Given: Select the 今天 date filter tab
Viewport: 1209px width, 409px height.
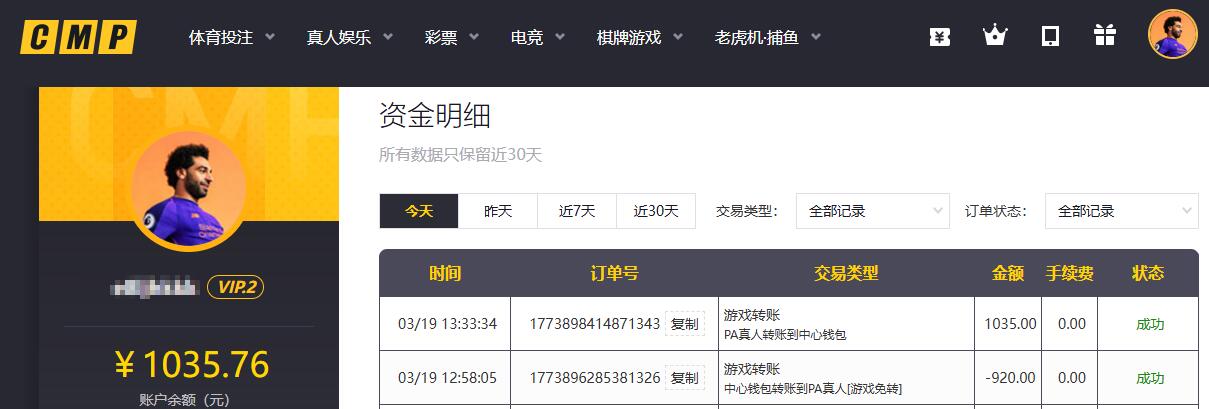Looking at the screenshot, I should click(x=419, y=211).
